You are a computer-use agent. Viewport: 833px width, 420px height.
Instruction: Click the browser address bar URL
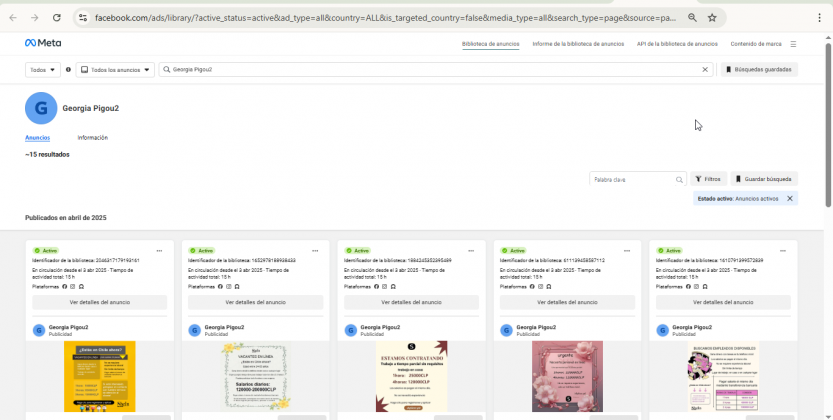pos(385,18)
